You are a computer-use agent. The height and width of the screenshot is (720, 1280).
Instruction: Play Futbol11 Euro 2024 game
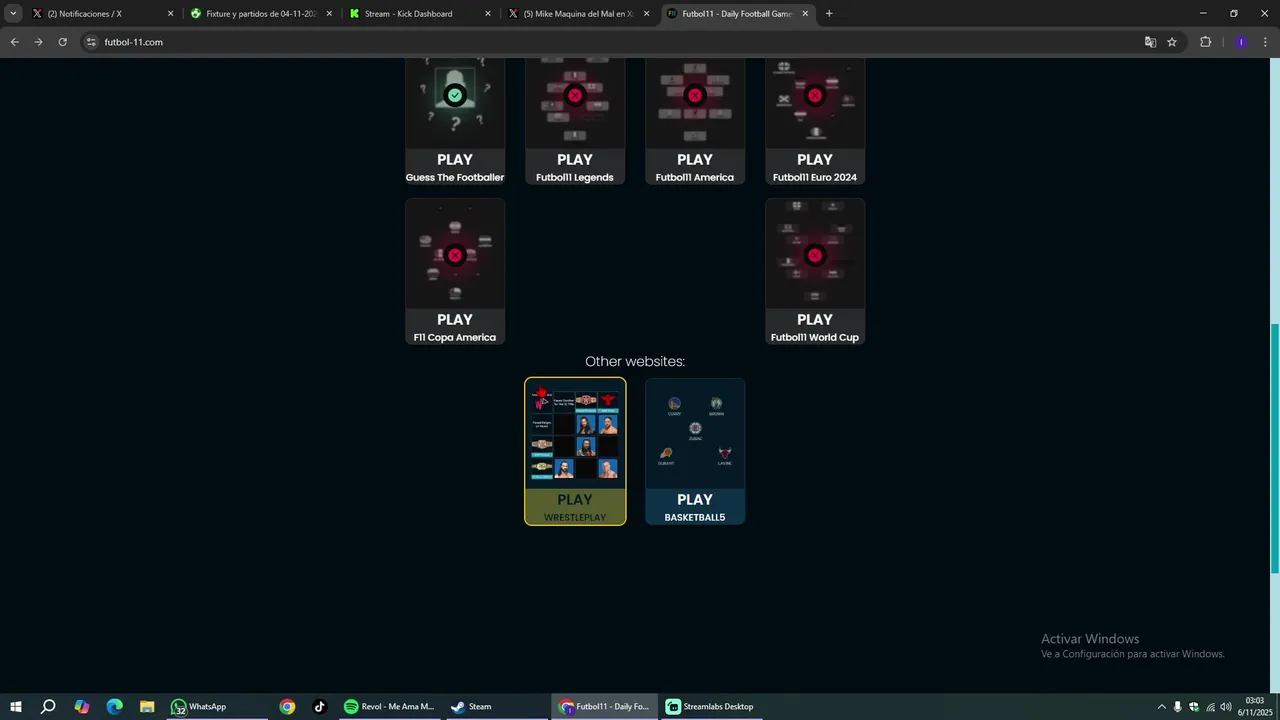(x=815, y=122)
